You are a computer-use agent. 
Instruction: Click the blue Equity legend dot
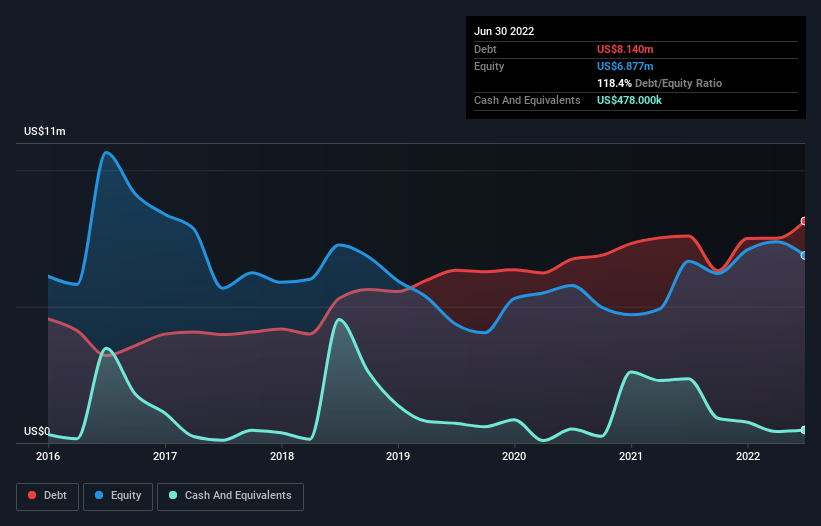click(99, 495)
